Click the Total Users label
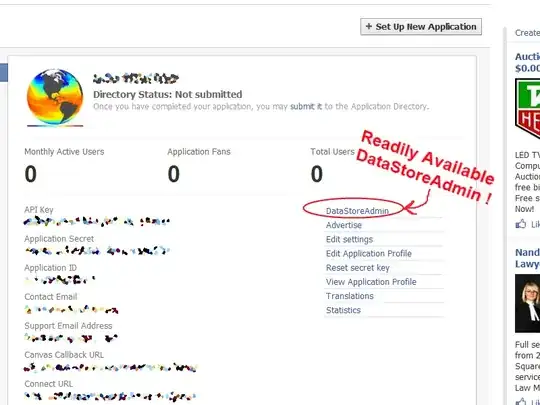The width and height of the screenshot is (540, 405). click(x=332, y=152)
